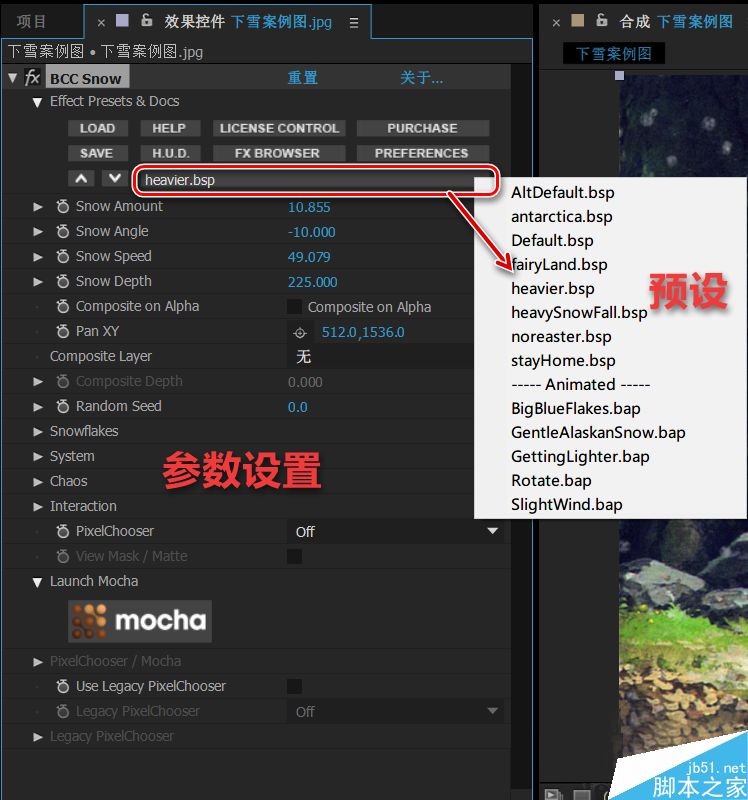Image resolution: width=748 pixels, height=800 pixels.
Task: Expand the System group
Action: [x=38, y=457]
